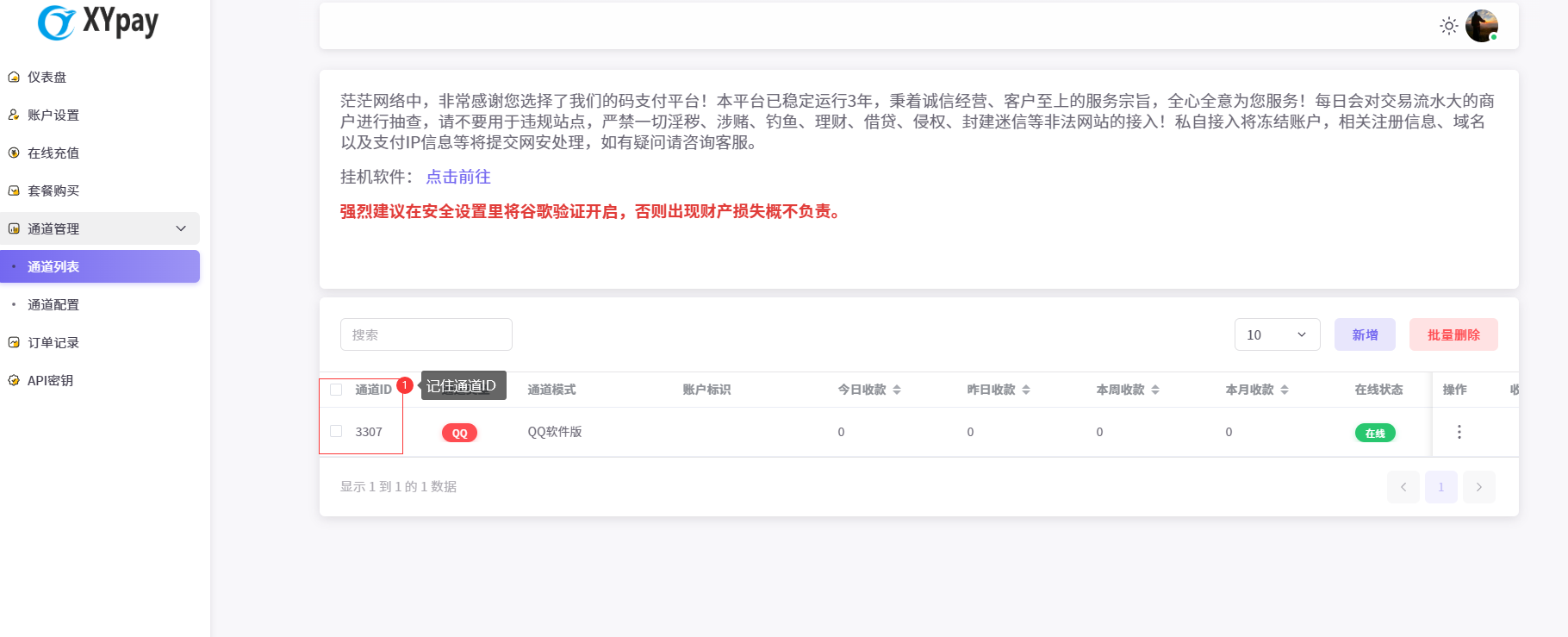The image size is (1568, 637).
Task: Click the 点击前往 link
Action: point(458,177)
